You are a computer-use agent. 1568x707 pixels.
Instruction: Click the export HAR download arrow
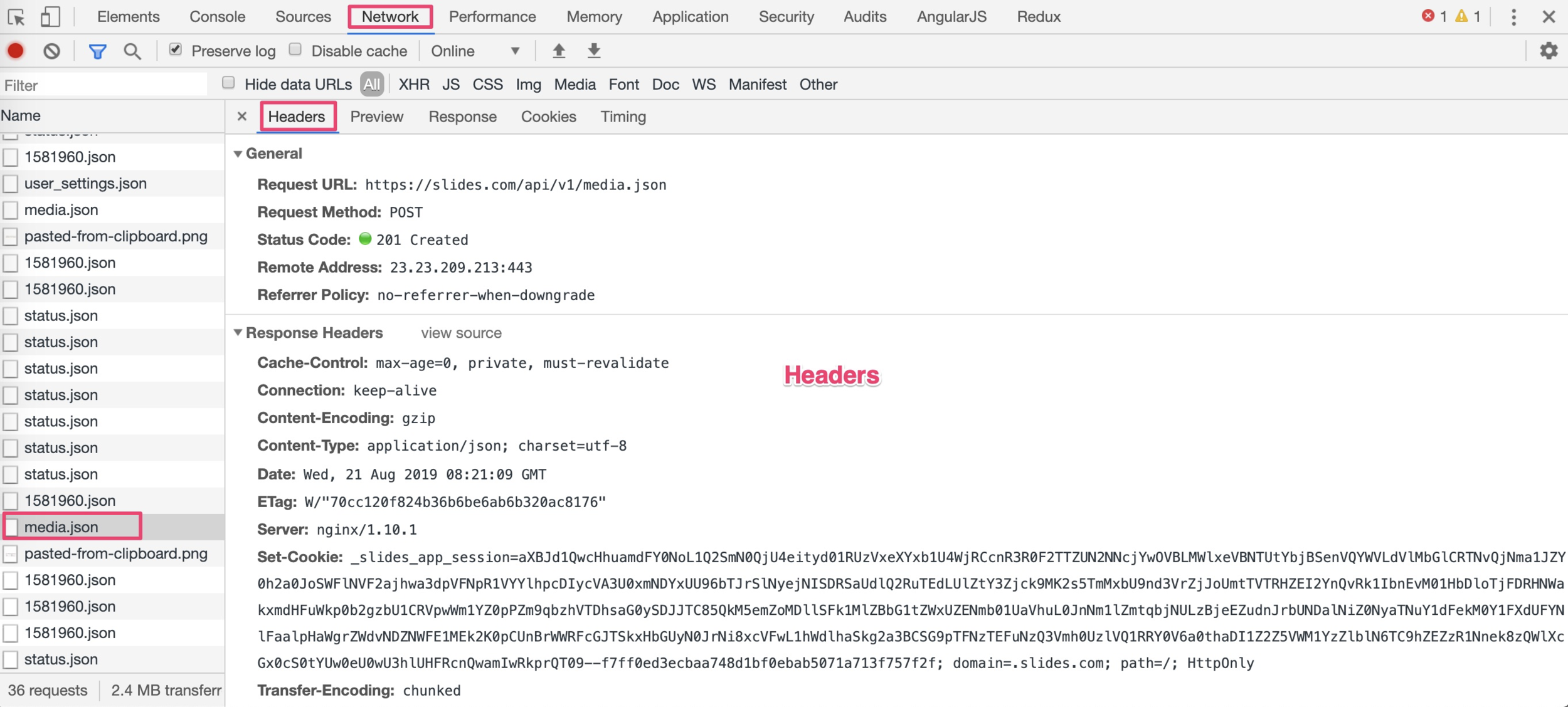point(593,51)
